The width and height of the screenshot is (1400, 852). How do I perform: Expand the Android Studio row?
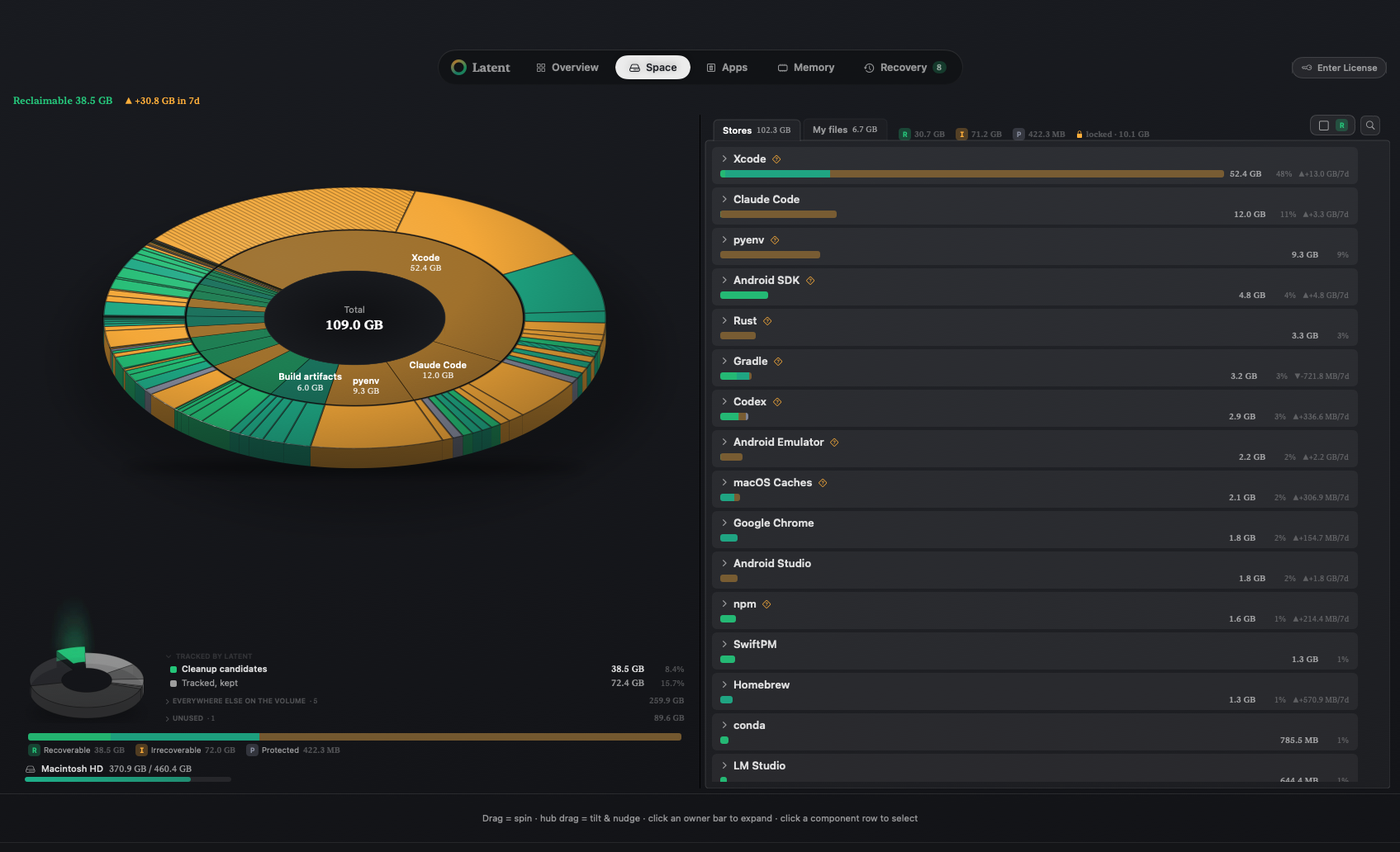coord(724,563)
